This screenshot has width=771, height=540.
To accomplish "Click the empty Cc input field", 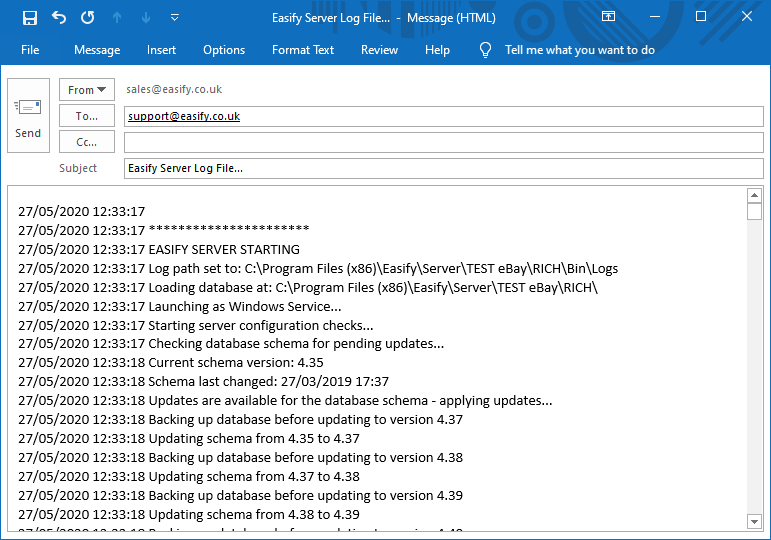I will [x=443, y=142].
